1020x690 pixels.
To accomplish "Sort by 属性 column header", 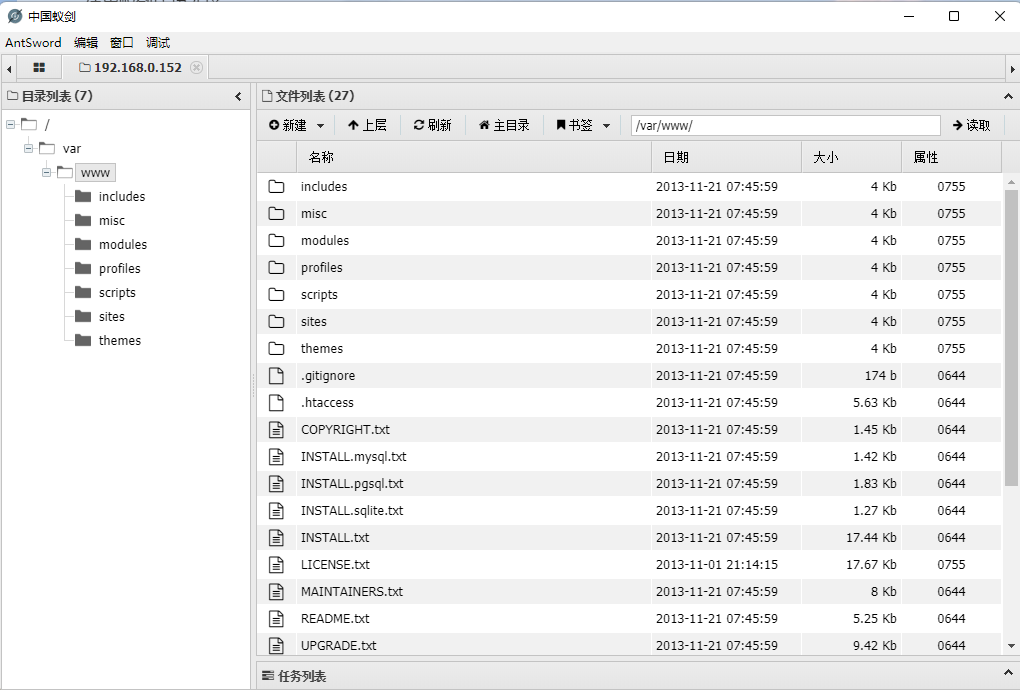I will (x=951, y=157).
